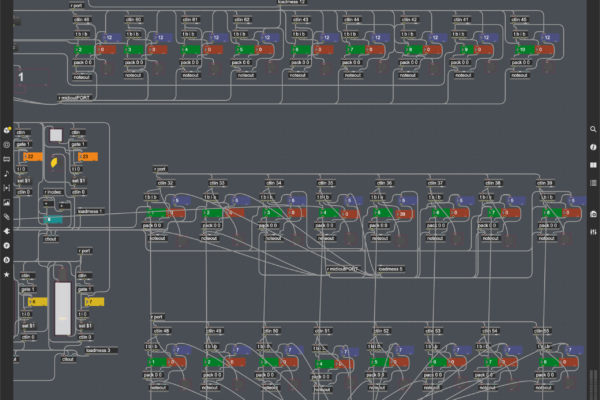Open the star Collections icon

click(7, 273)
